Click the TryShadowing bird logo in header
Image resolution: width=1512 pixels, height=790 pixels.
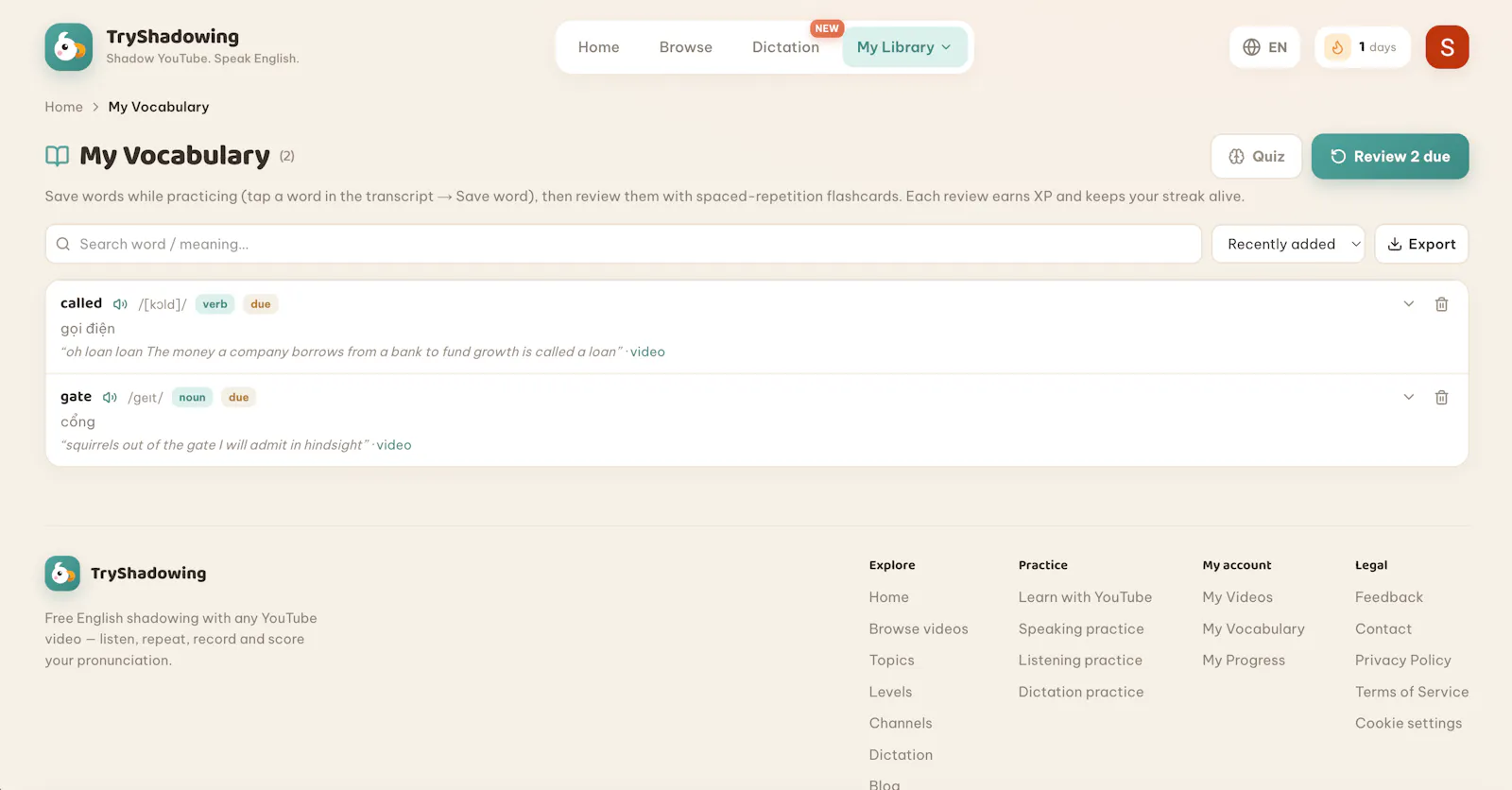pos(69,47)
